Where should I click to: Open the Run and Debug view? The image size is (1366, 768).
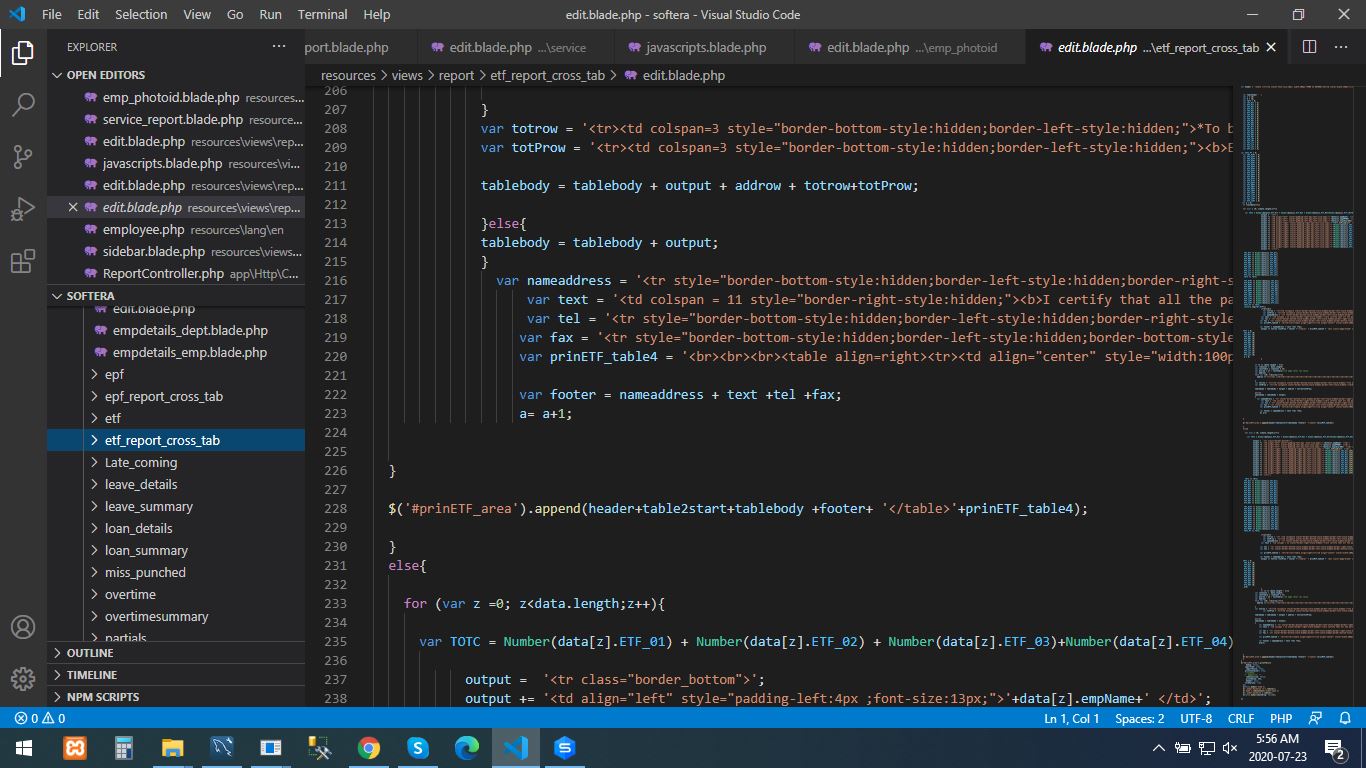[23, 210]
